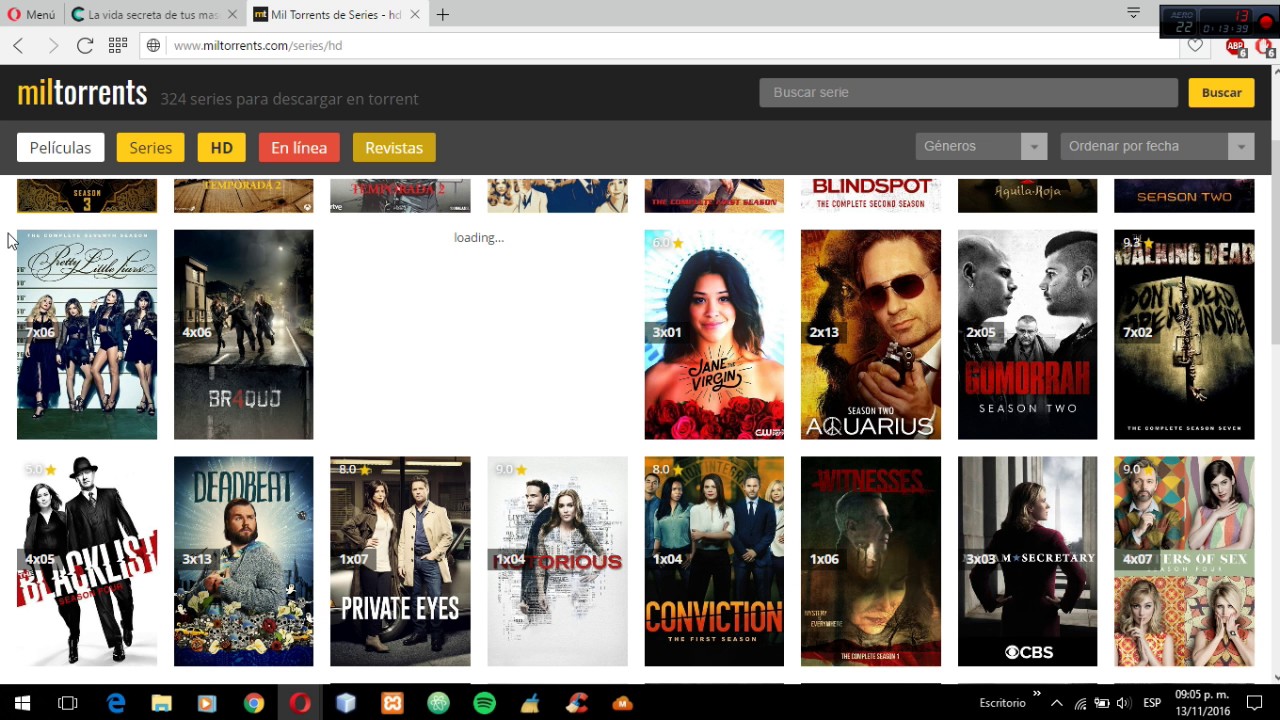Open the orange cloud app on the taskbar
Image resolution: width=1280 pixels, height=720 pixels.
[623, 703]
